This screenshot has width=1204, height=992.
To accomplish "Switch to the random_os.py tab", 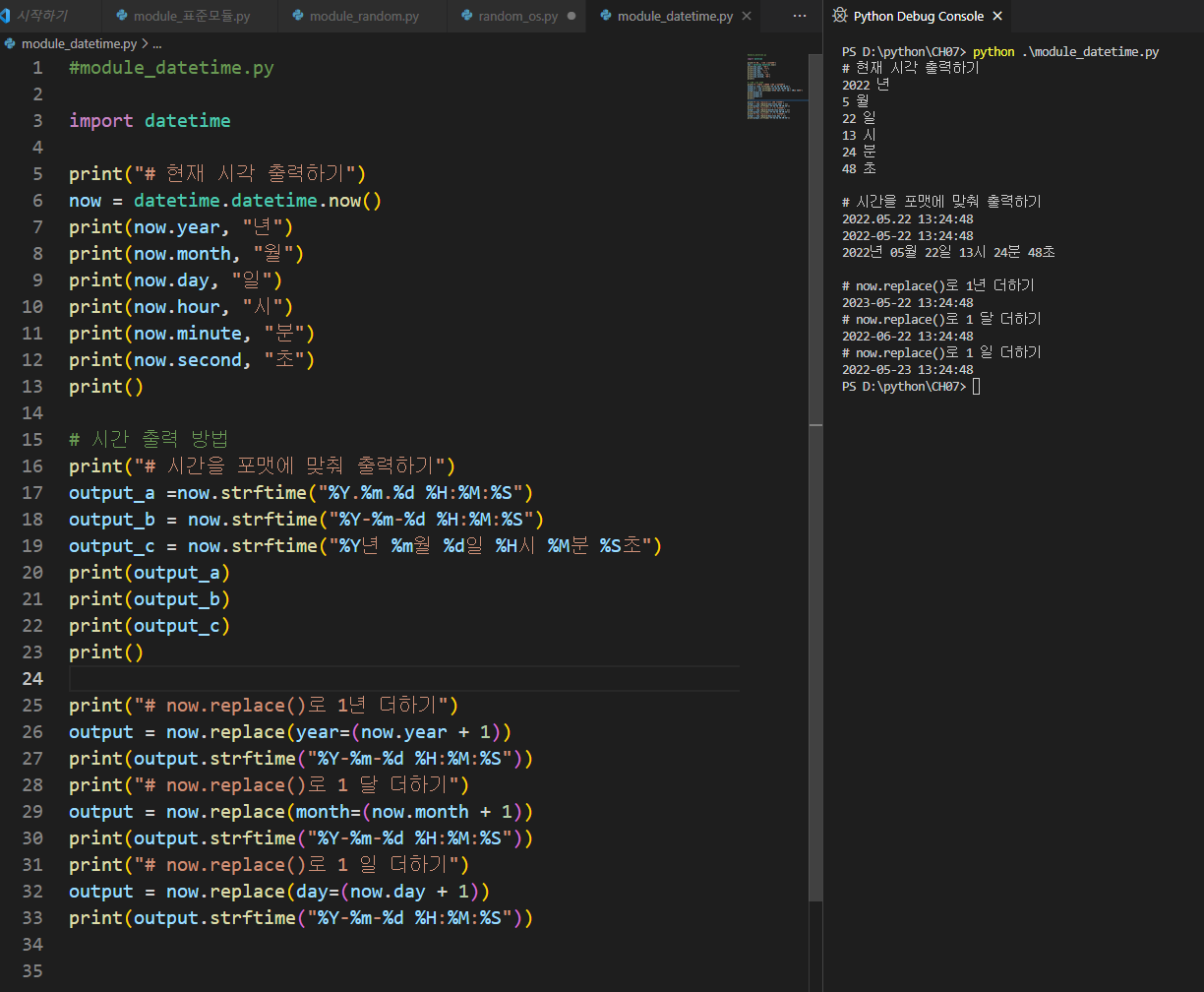I will click(516, 17).
